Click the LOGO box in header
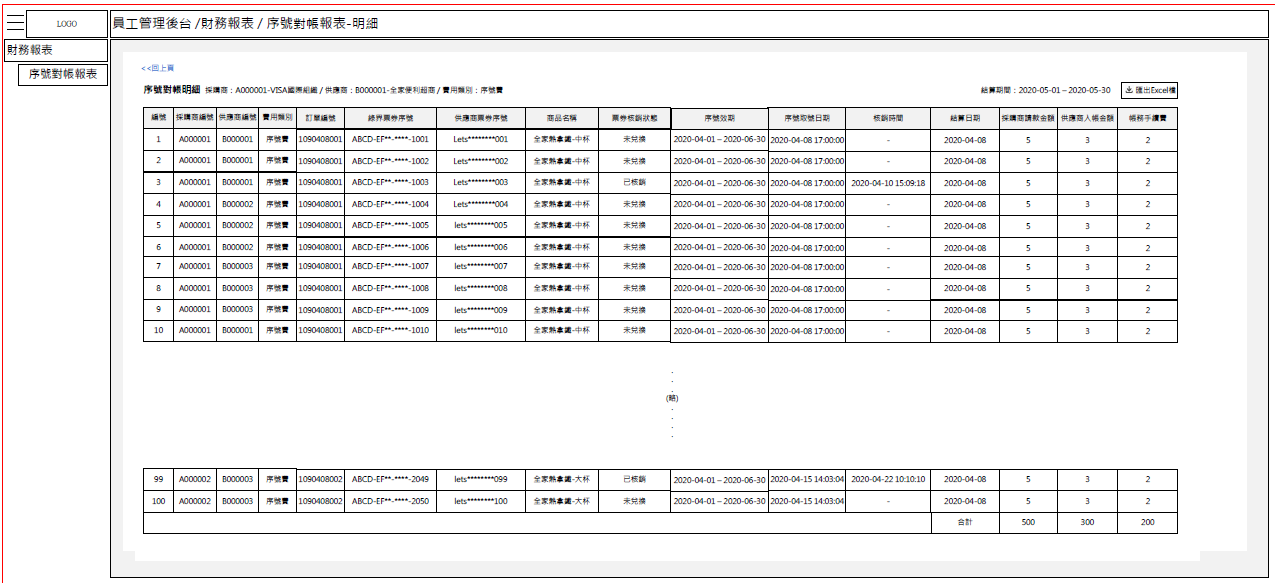 tap(66, 24)
